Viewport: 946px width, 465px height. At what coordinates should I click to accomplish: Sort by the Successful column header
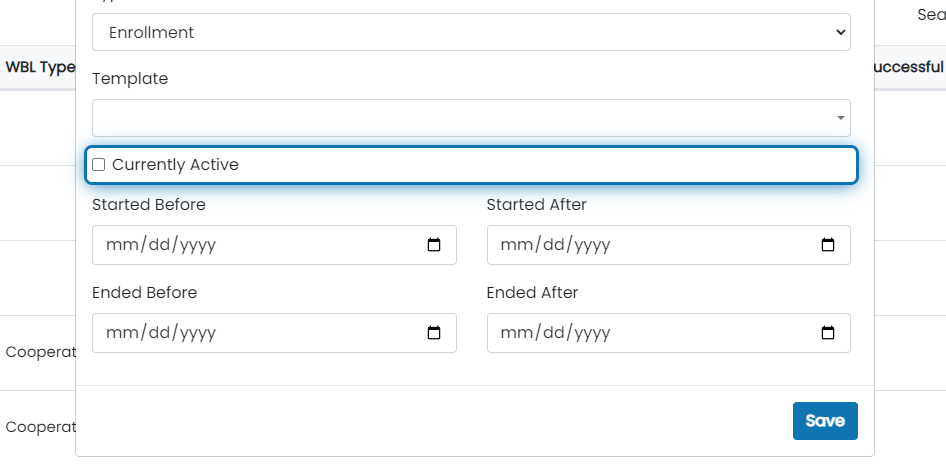tap(909, 67)
